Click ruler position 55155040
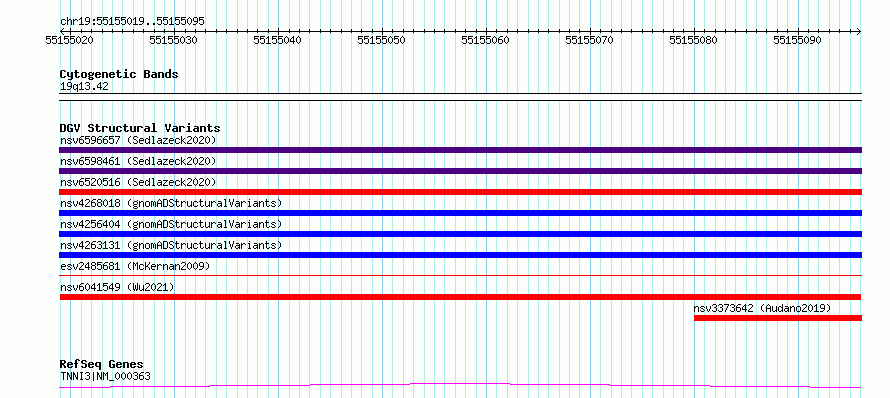The image size is (890, 398). point(278,40)
